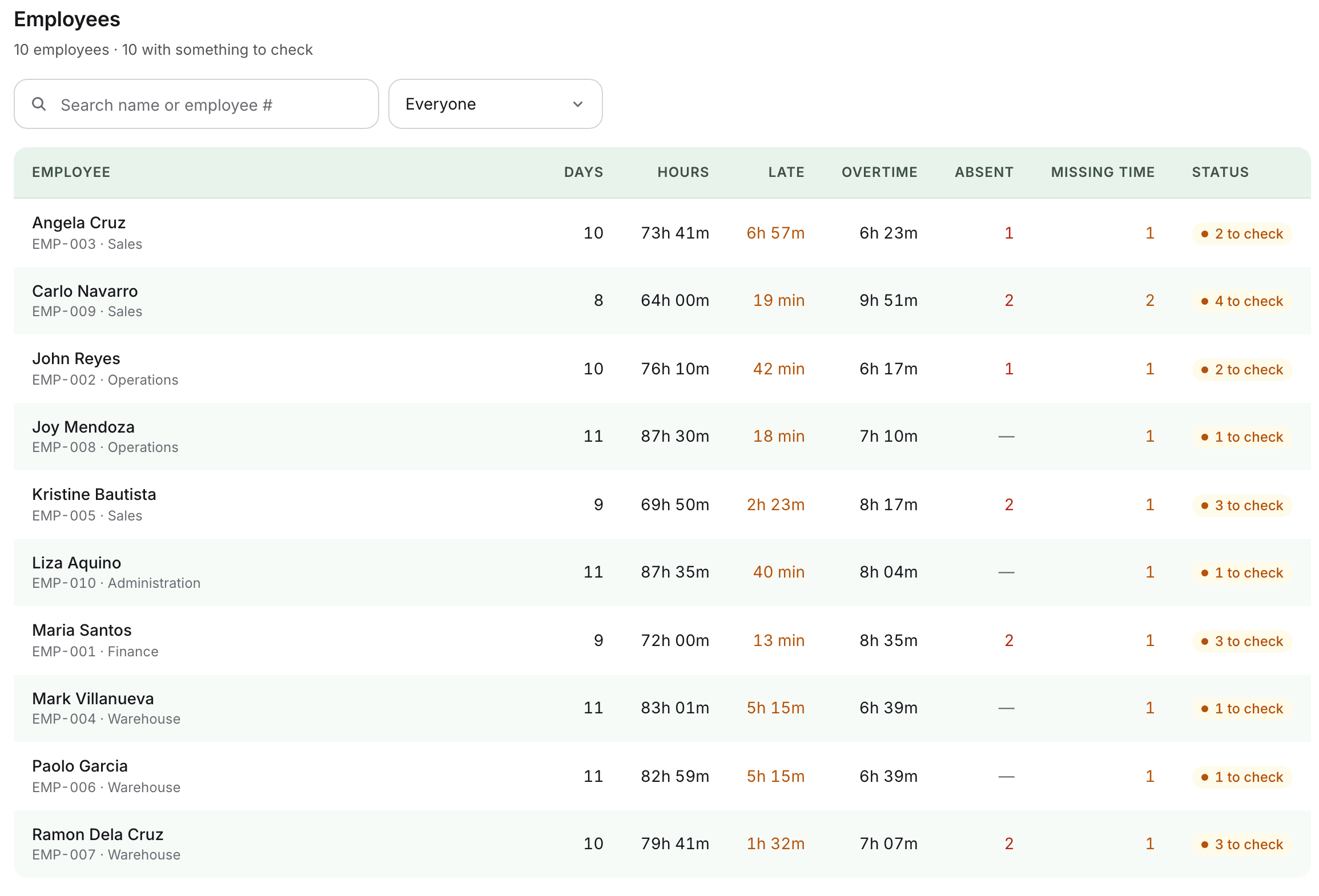The height and width of the screenshot is (896, 1319).
Task: Focus the Search name or employee # field
Action: (196, 104)
